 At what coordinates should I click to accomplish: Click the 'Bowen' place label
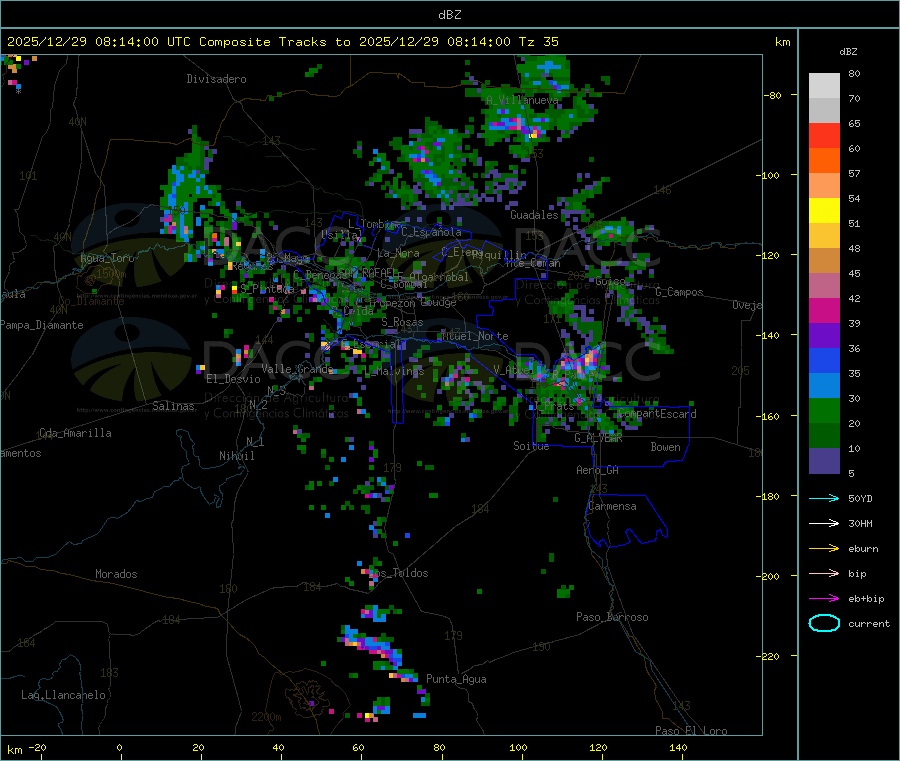click(x=666, y=447)
